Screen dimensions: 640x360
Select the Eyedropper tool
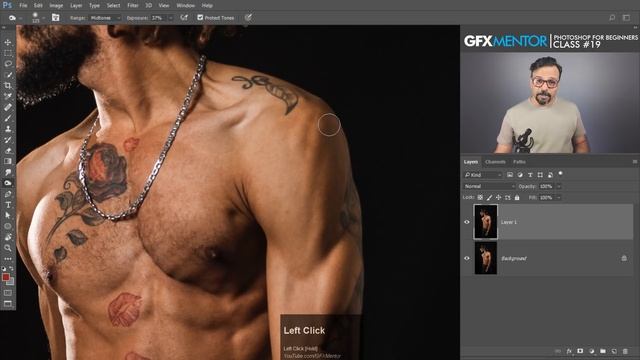[x=8, y=96]
